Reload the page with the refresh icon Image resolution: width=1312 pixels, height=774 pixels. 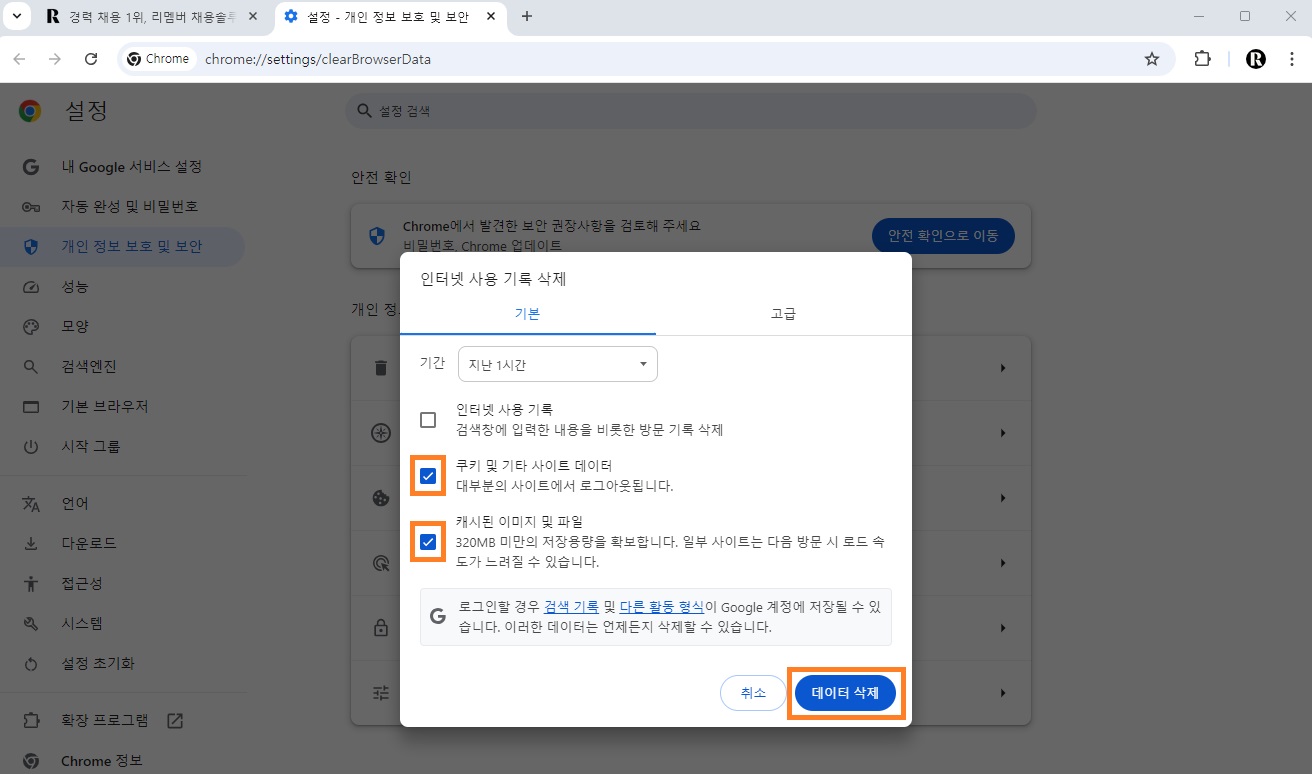click(91, 59)
